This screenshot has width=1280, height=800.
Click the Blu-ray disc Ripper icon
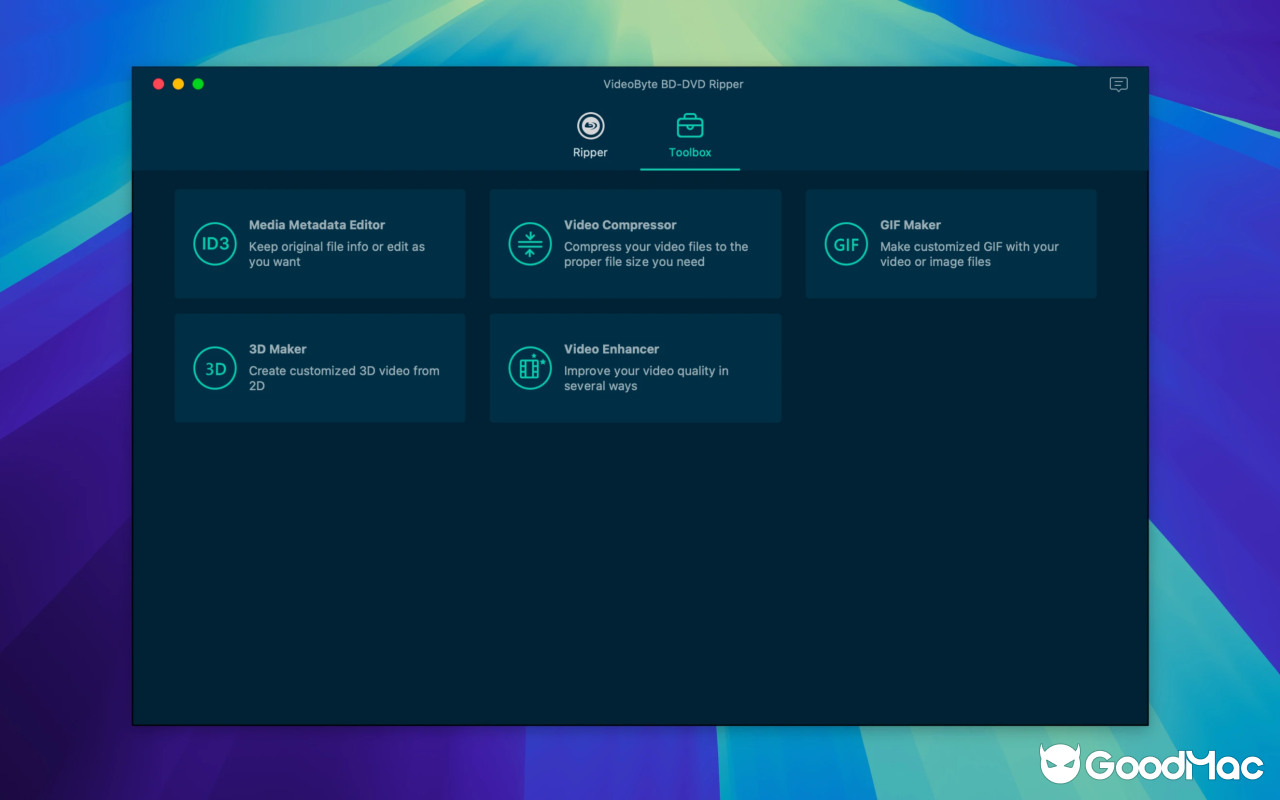point(589,126)
